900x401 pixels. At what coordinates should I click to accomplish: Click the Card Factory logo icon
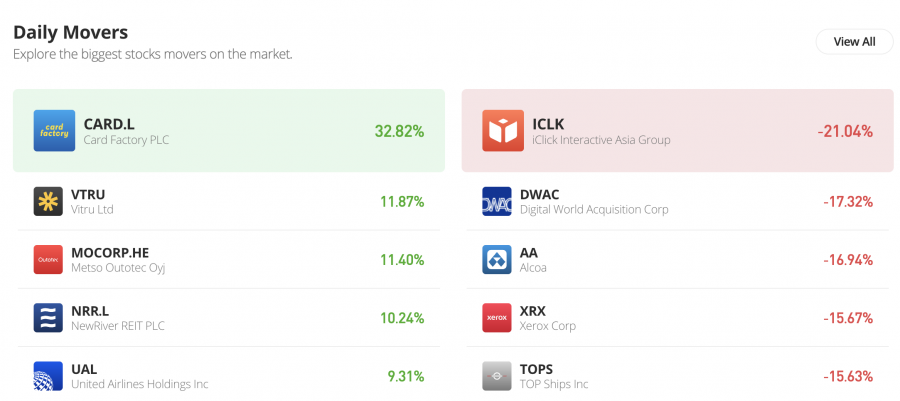coord(54,131)
